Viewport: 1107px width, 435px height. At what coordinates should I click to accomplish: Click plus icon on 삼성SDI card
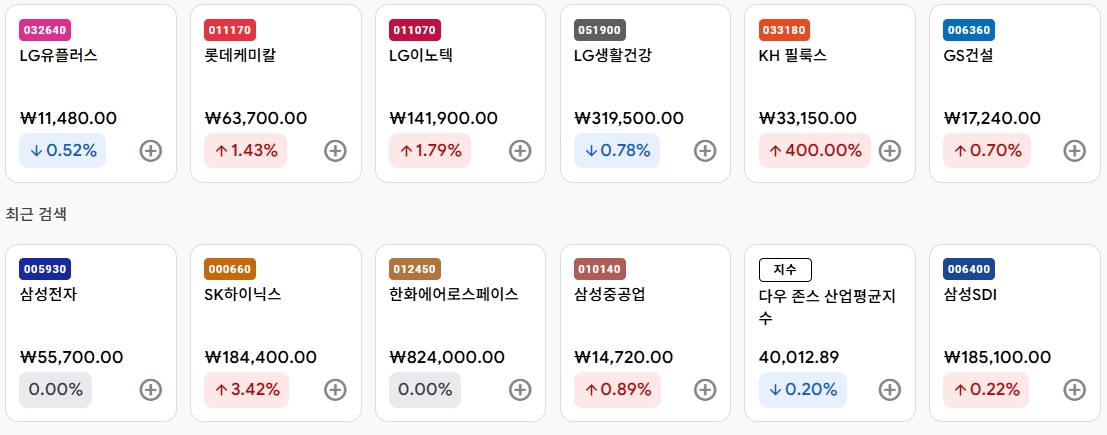(1075, 390)
